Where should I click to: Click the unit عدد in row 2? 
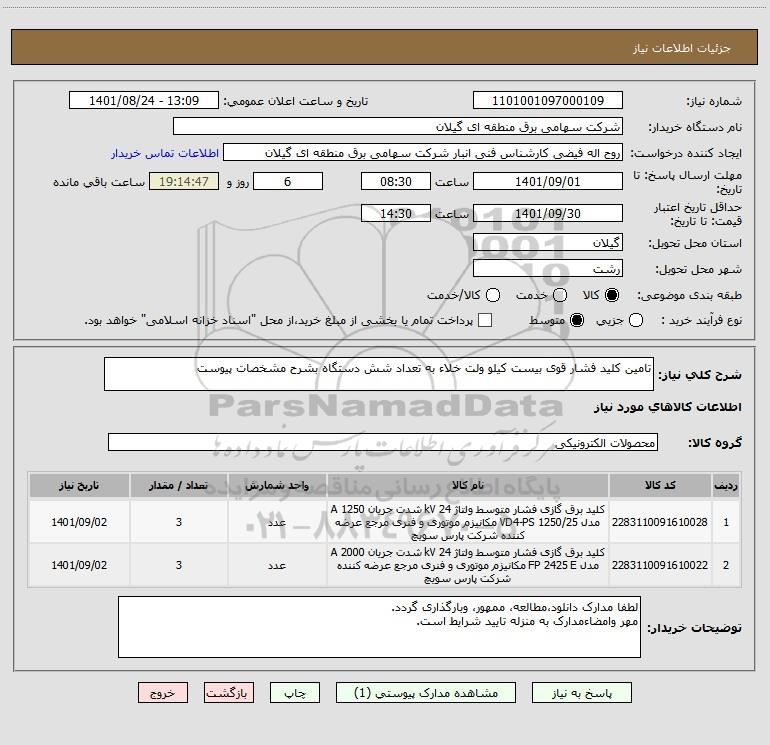[277, 565]
